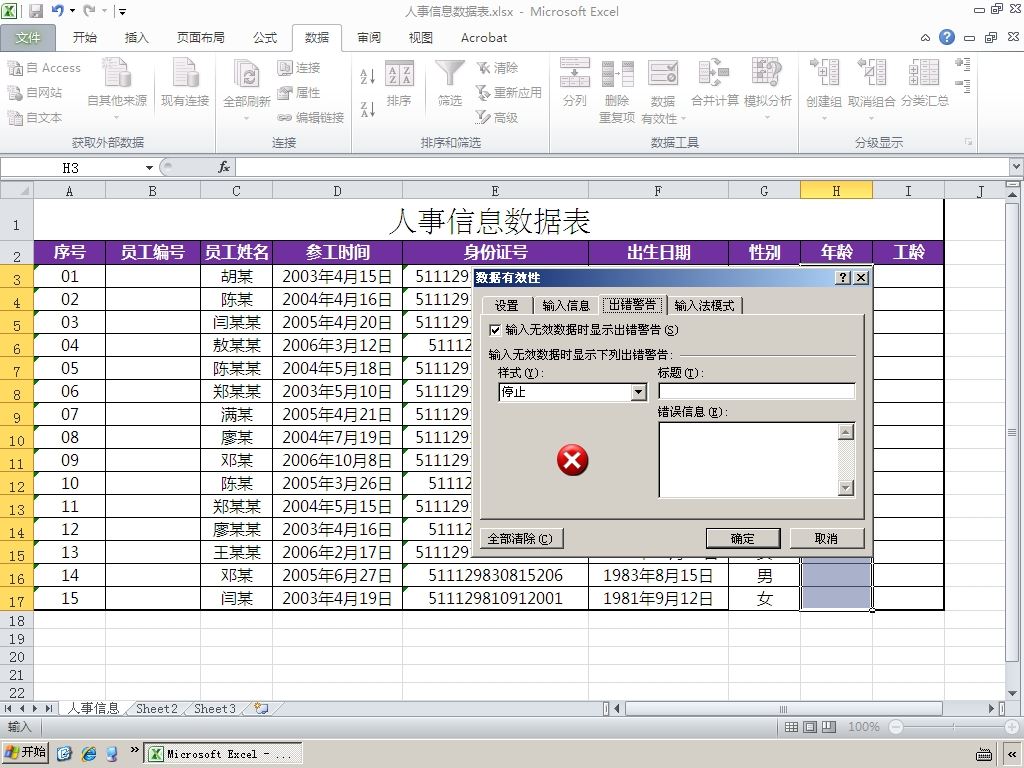Click zoom out minus button
The height and width of the screenshot is (768, 1024).
[895, 727]
